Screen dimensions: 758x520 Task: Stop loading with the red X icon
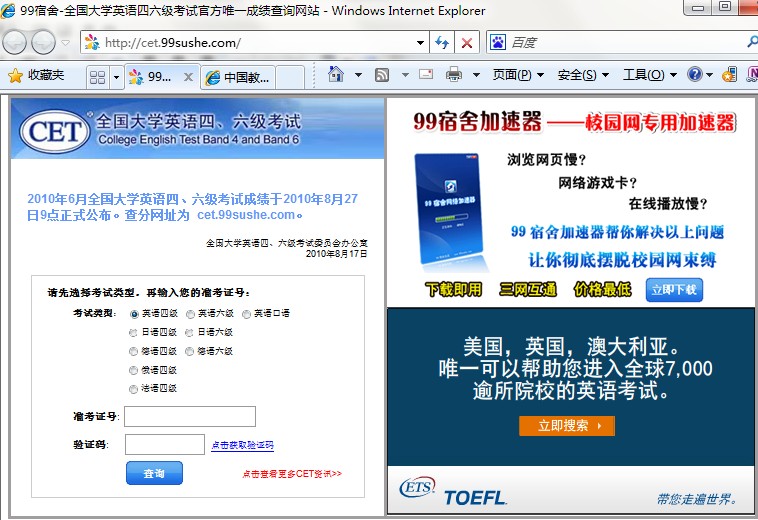tap(466, 43)
